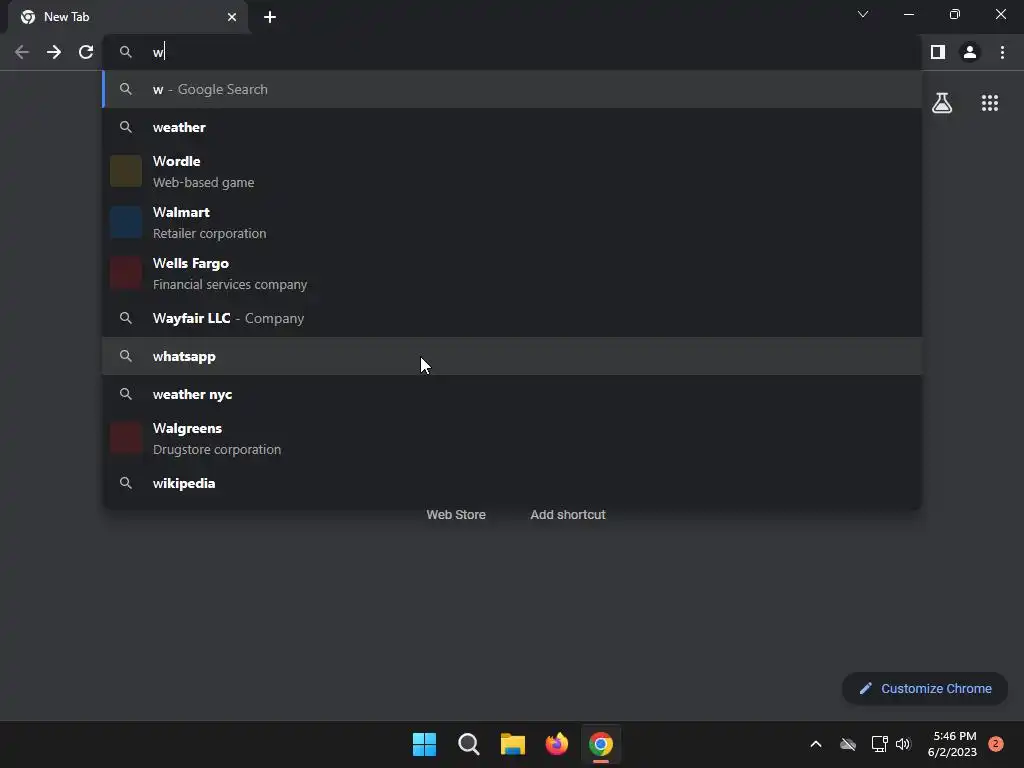Viewport: 1024px width, 768px height.
Task: Choose the Walmart retailer suggestion
Action: (x=512, y=223)
